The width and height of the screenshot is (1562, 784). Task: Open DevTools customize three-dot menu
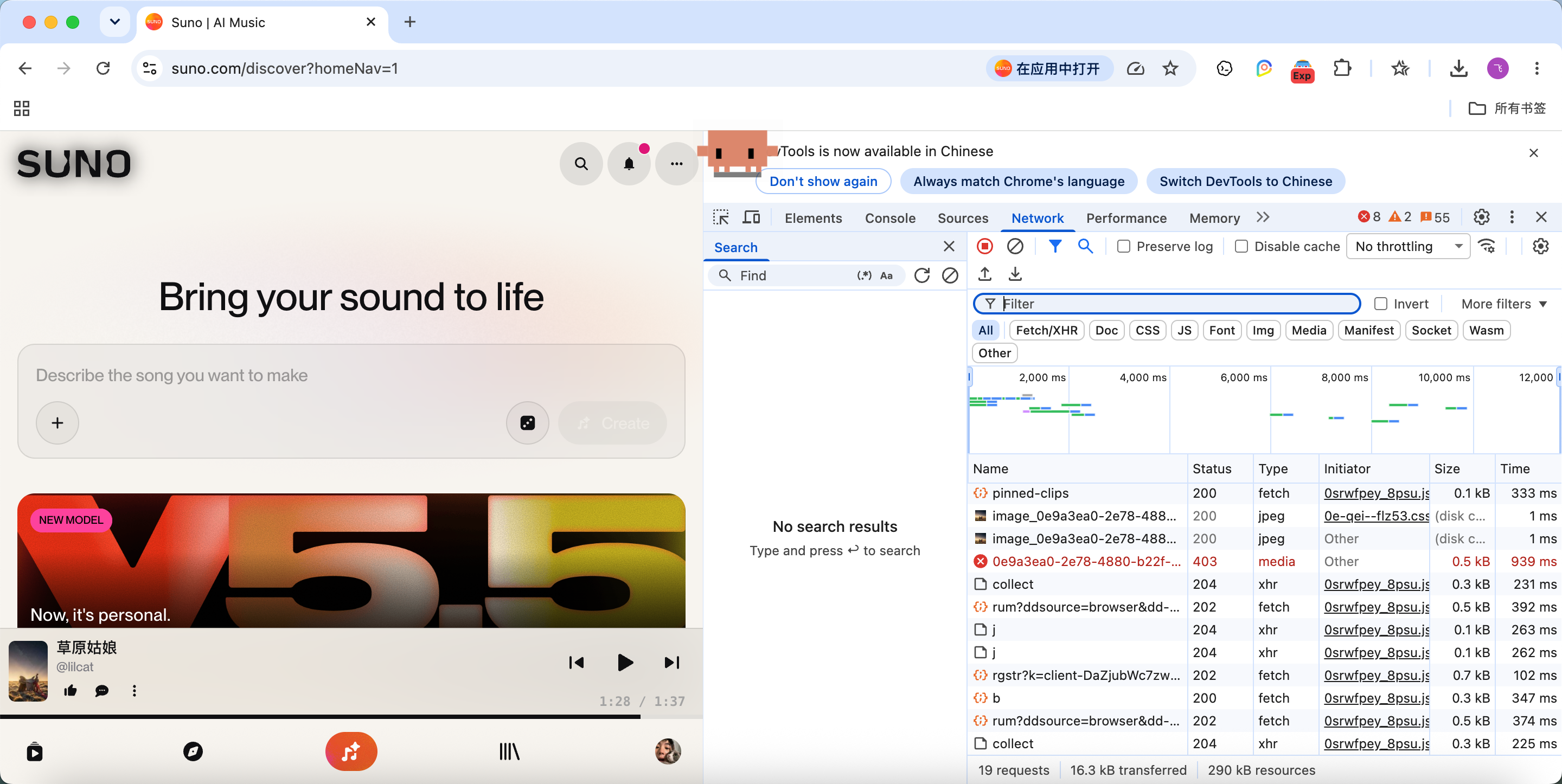(x=1512, y=217)
